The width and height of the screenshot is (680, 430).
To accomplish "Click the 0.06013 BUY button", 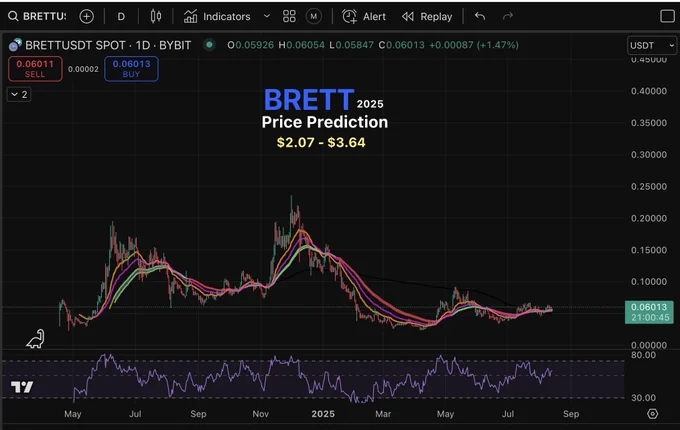I will click(x=131, y=69).
